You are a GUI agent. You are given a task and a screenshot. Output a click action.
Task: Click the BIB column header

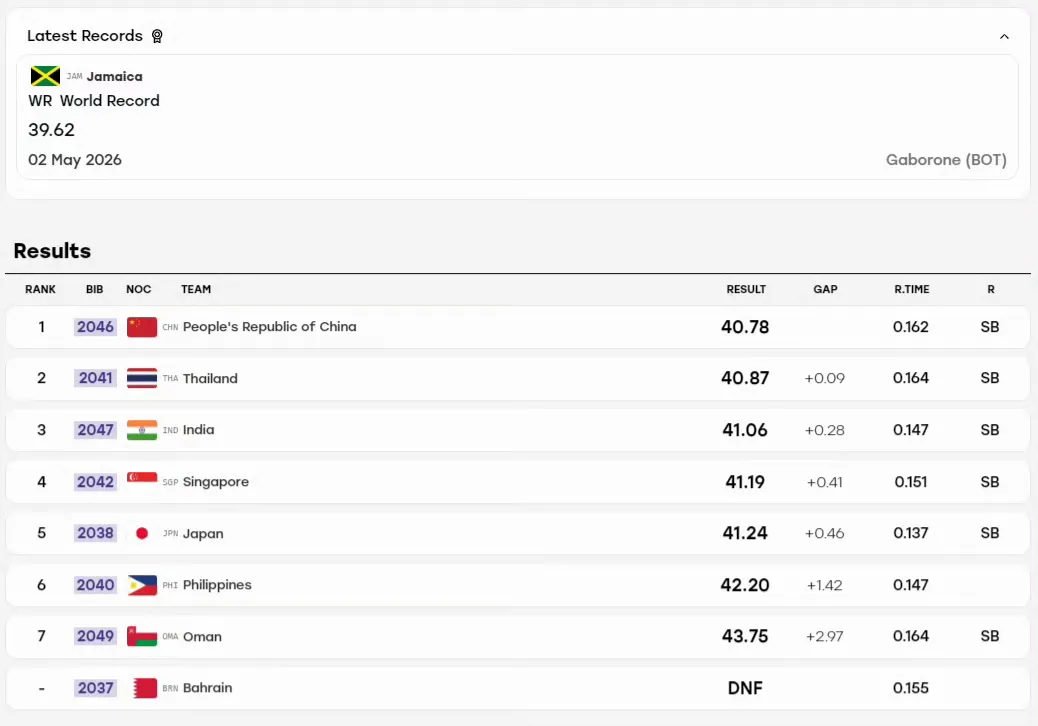click(95, 289)
